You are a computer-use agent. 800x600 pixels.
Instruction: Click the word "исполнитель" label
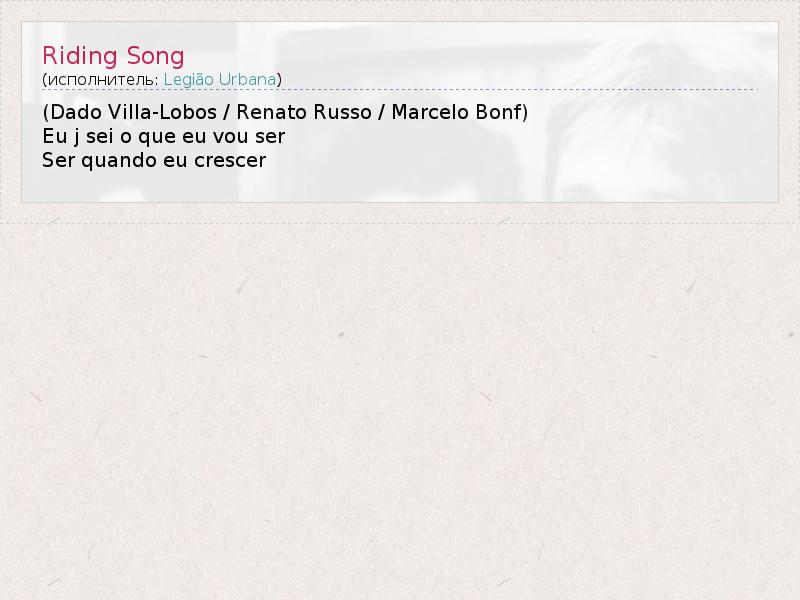(103, 80)
